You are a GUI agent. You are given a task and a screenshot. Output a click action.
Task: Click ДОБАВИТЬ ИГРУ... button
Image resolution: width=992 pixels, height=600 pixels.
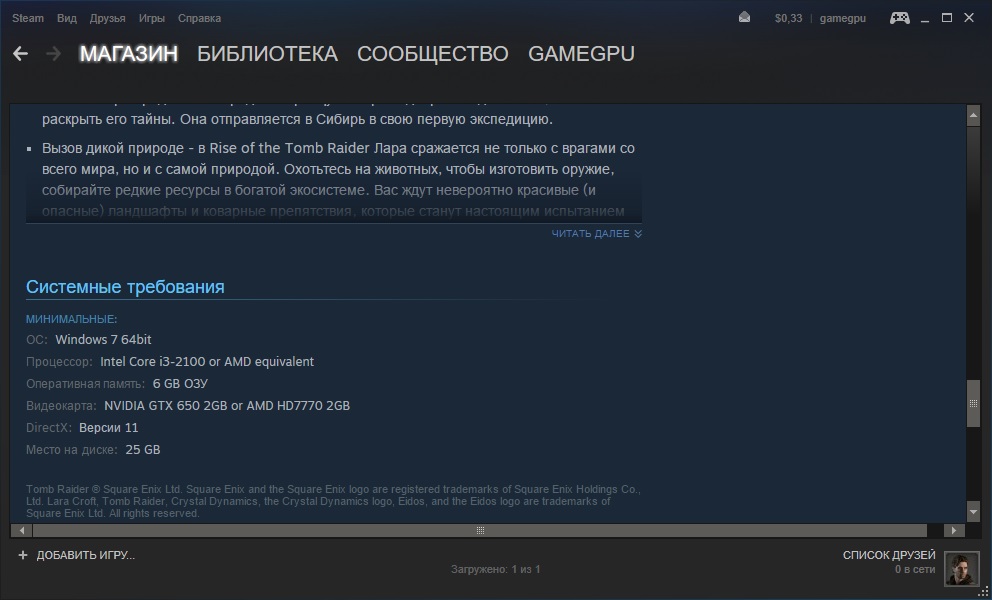click(x=85, y=555)
